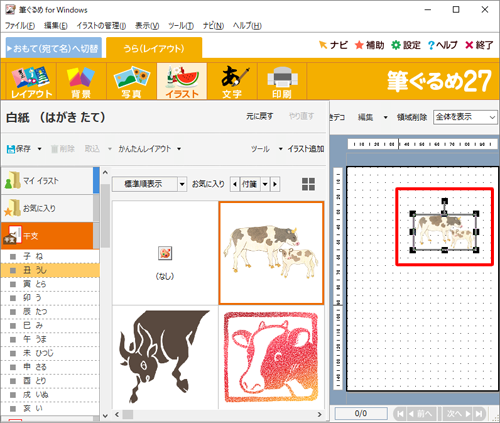Click イラスト追加 button
The width and height of the screenshot is (500, 423).
click(x=306, y=149)
